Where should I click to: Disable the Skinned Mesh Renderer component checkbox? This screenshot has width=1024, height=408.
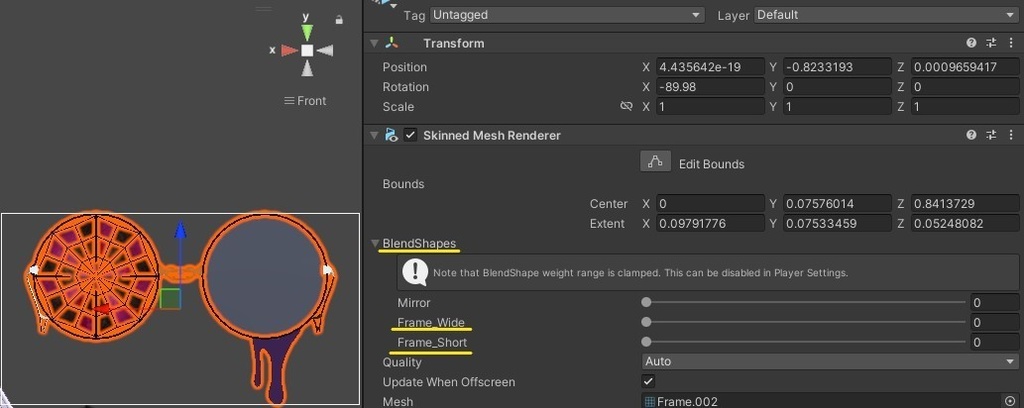click(410, 135)
